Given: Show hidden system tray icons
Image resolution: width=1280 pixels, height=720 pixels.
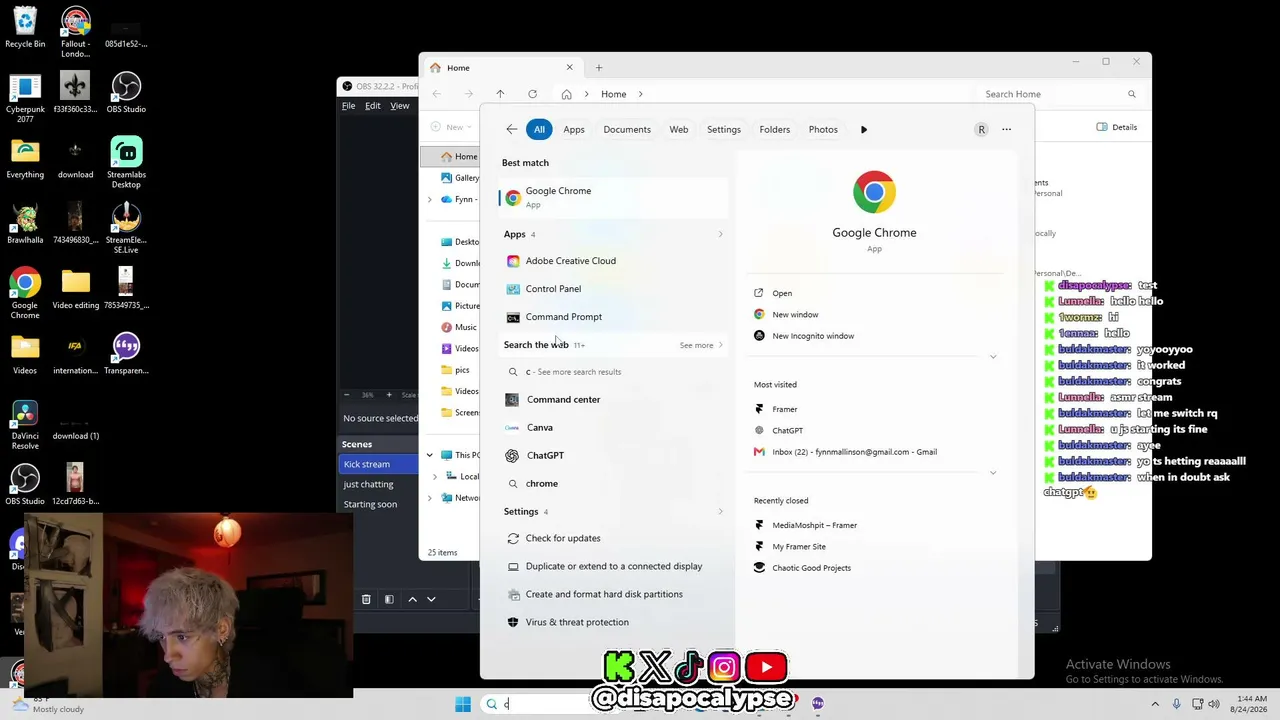Looking at the screenshot, I should pos(1155,704).
